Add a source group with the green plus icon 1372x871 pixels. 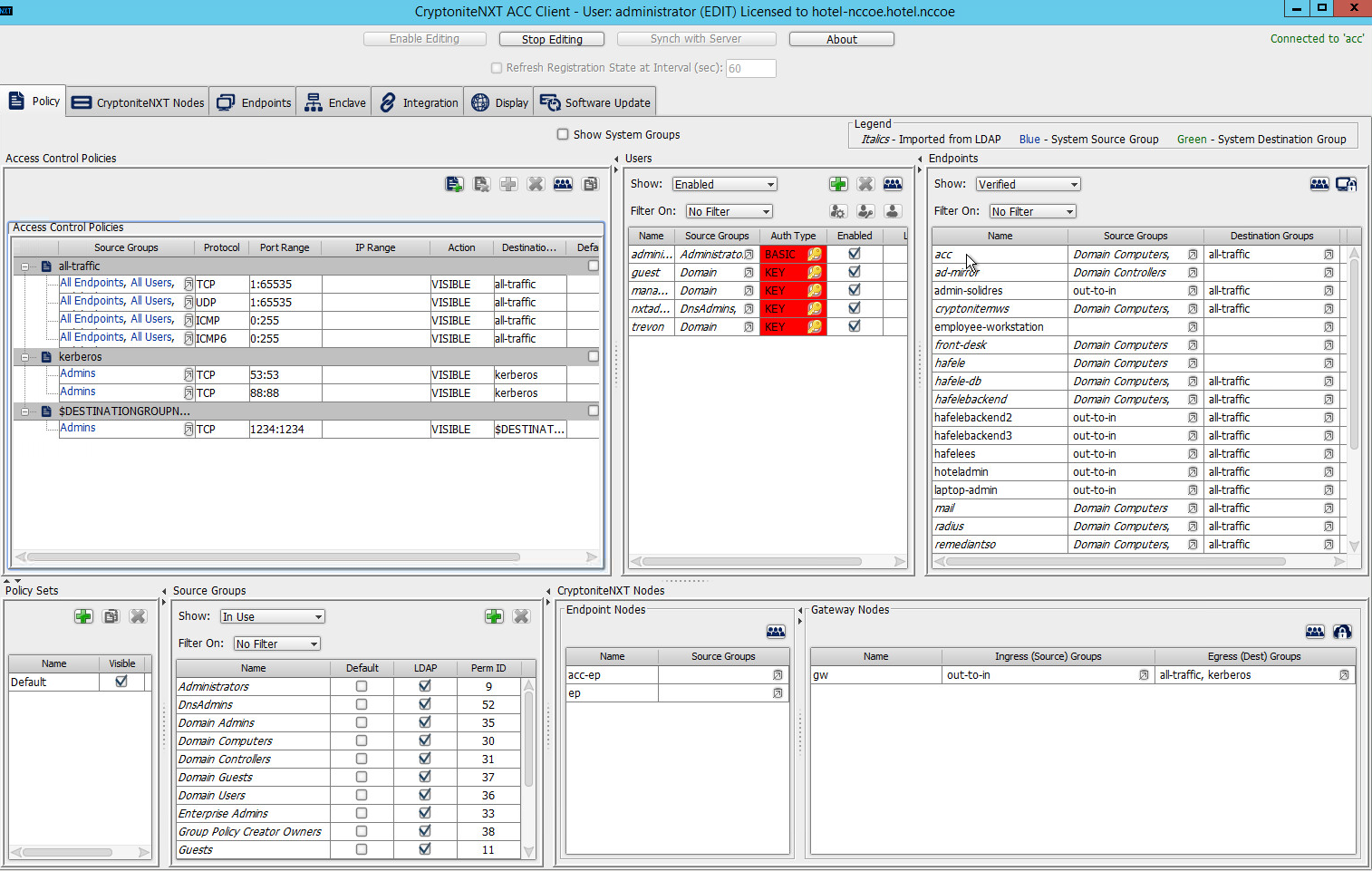coord(494,616)
